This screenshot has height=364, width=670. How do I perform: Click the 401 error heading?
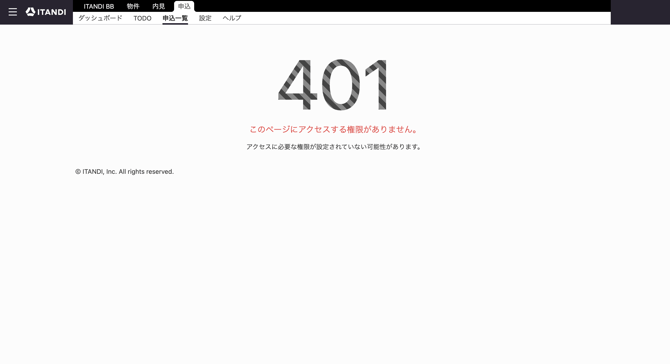point(333,85)
